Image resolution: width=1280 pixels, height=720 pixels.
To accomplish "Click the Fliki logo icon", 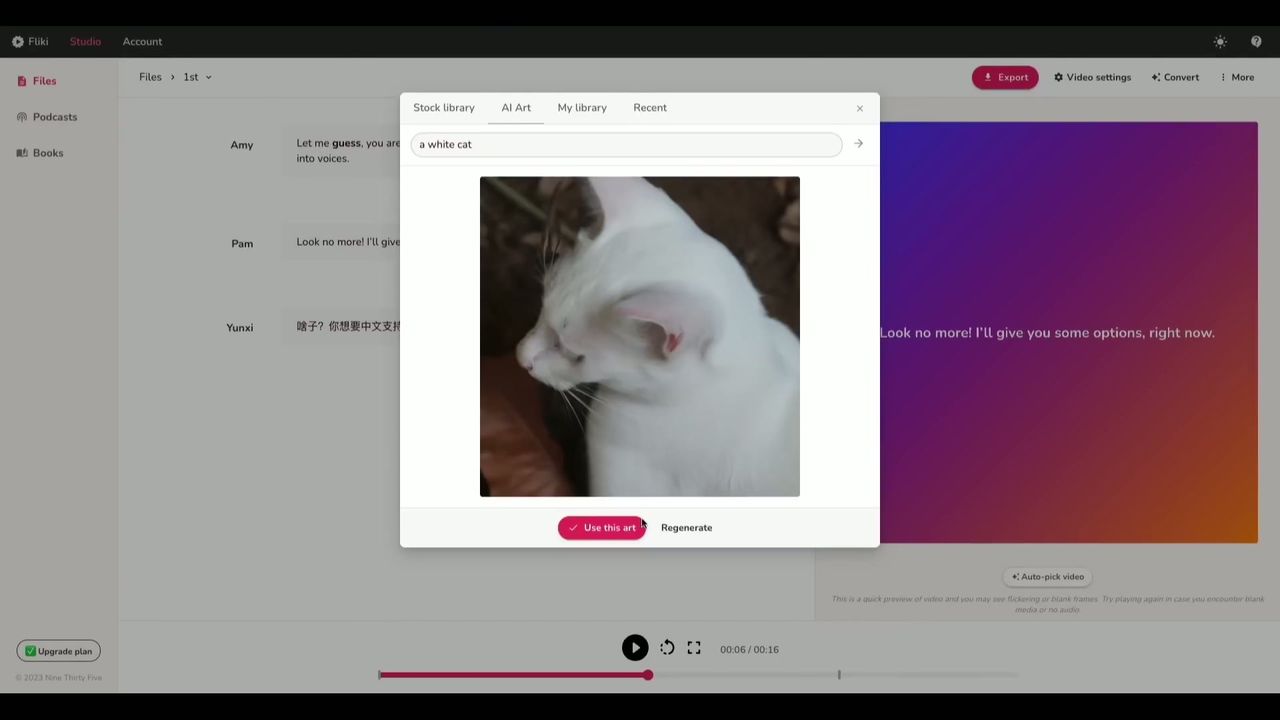I will tap(17, 41).
